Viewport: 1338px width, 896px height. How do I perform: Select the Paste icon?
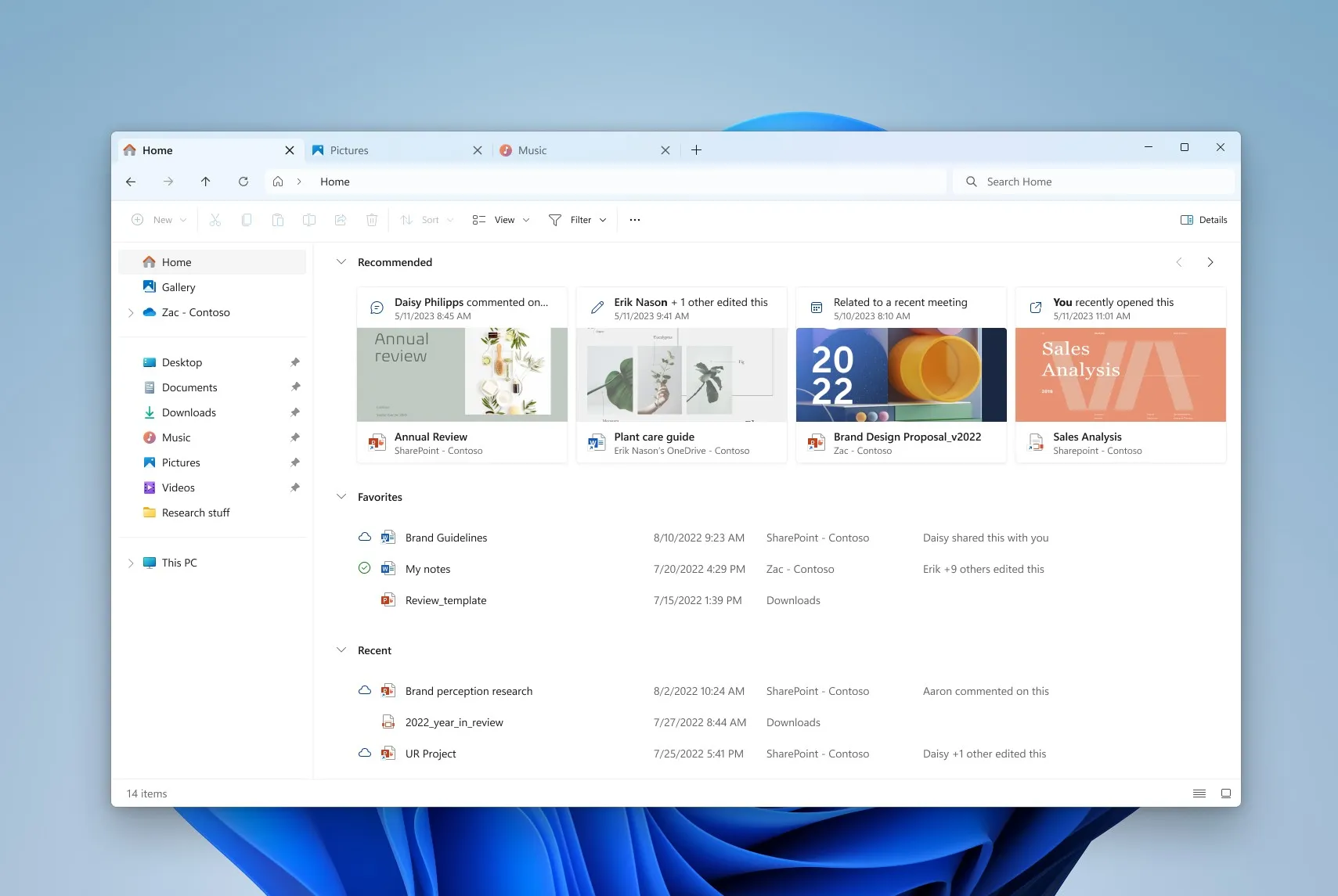(x=278, y=220)
